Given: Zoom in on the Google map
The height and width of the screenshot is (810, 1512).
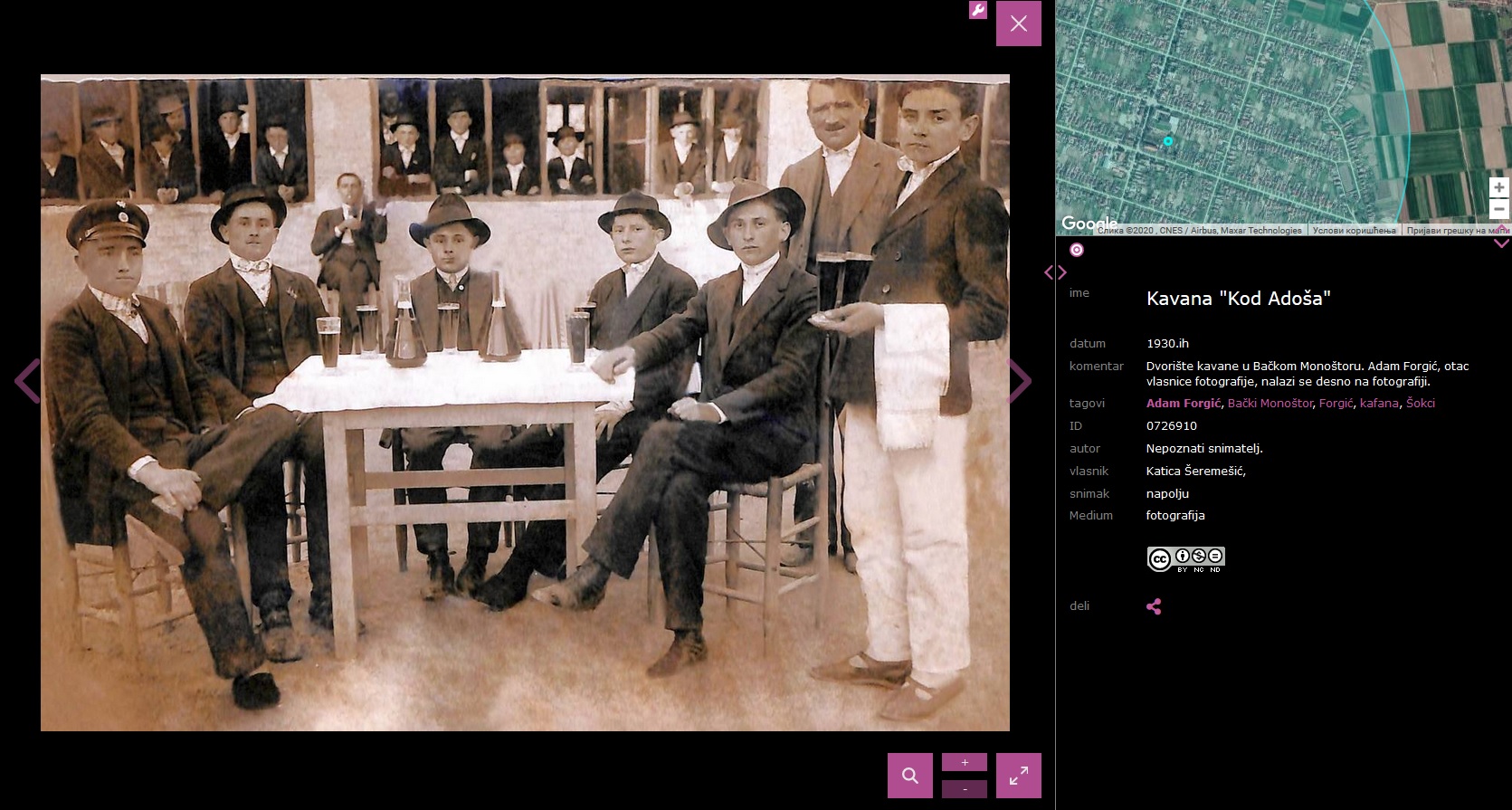Looking at the screenshot, I should (x=1498, y=187).
